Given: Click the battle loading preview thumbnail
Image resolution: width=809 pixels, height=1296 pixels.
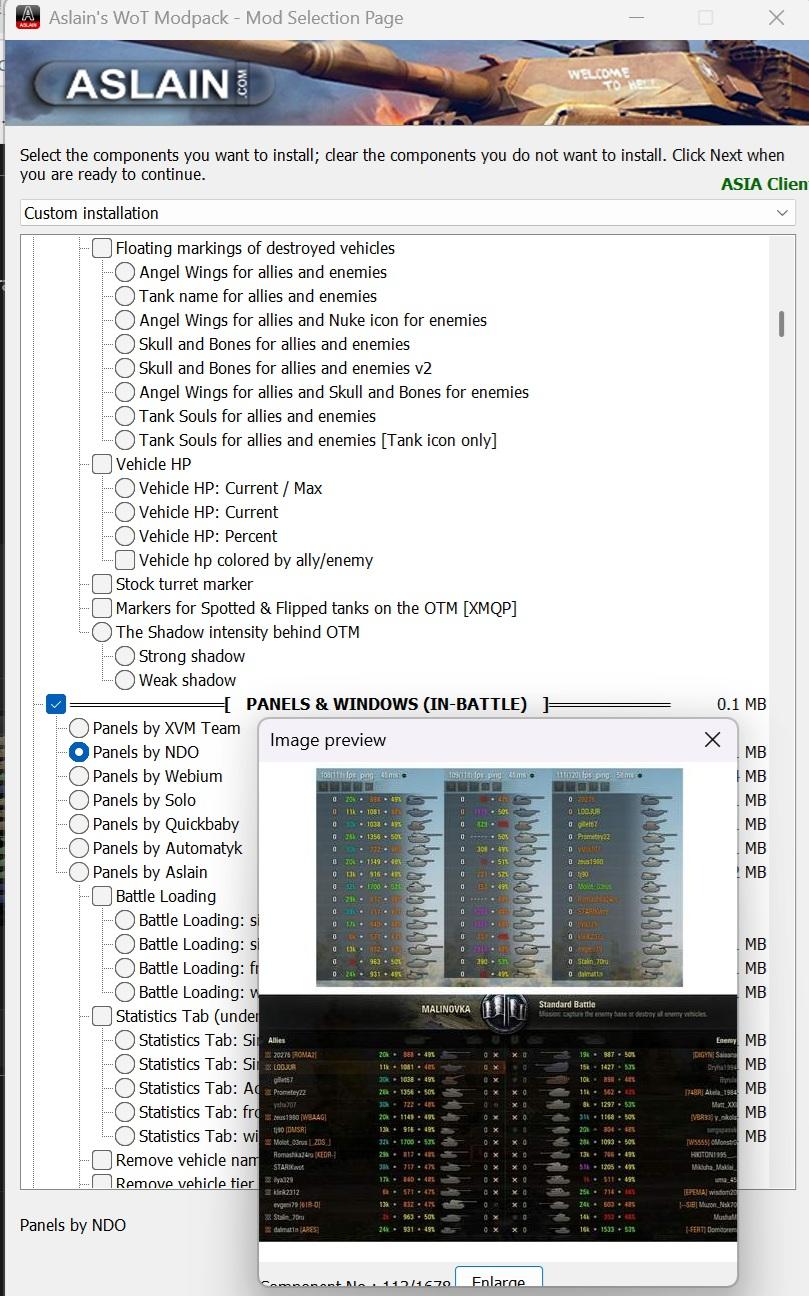Looking at the screenshot, I should (499, 1118).
